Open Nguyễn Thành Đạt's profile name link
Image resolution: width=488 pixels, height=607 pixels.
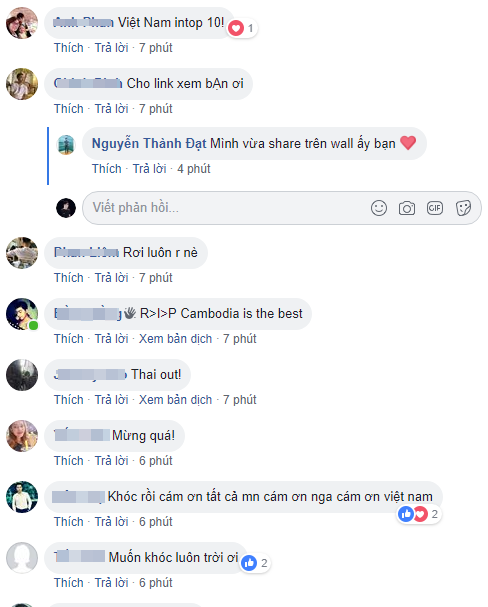click(x=149, y=144)
